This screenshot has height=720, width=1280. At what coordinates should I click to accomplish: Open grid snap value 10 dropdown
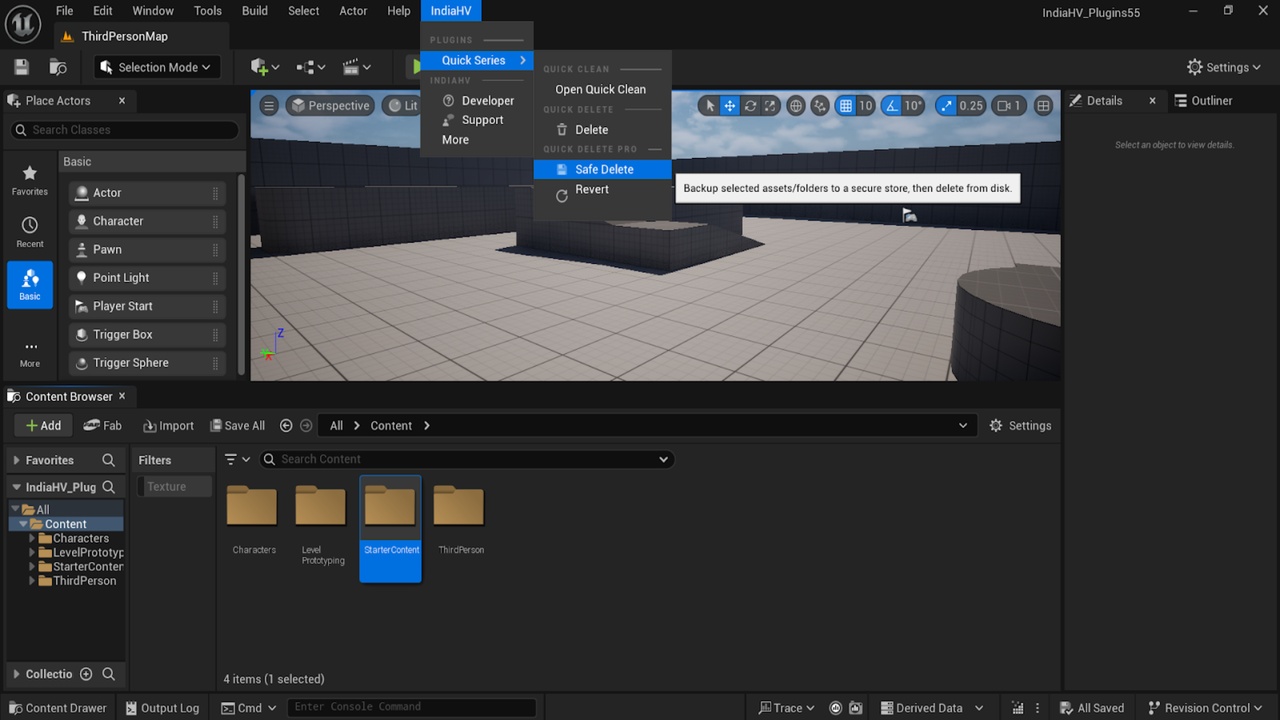pyautogui.click(x=866, y=106)
